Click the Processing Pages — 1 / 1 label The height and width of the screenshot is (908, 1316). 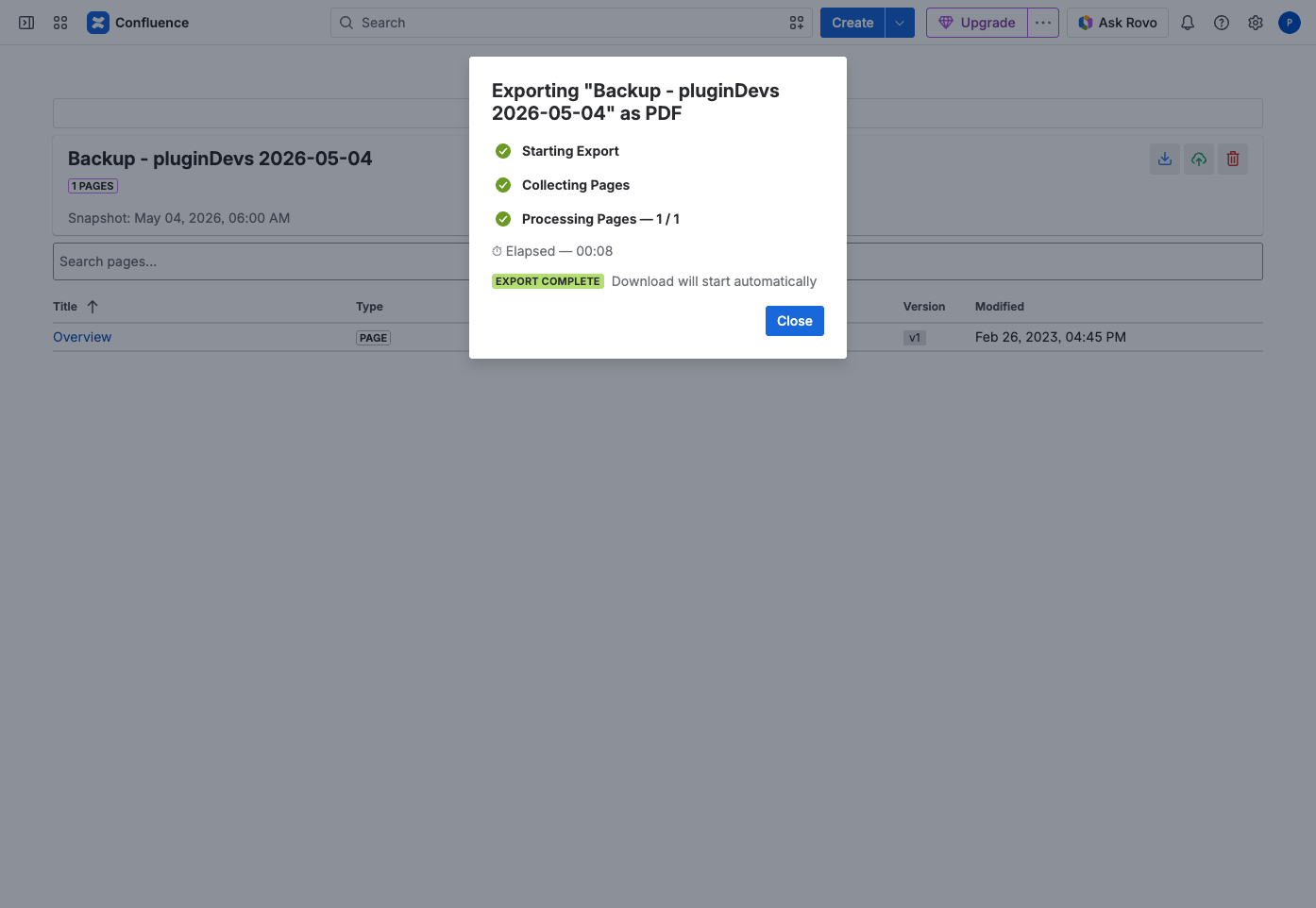(x=600, y=219)
